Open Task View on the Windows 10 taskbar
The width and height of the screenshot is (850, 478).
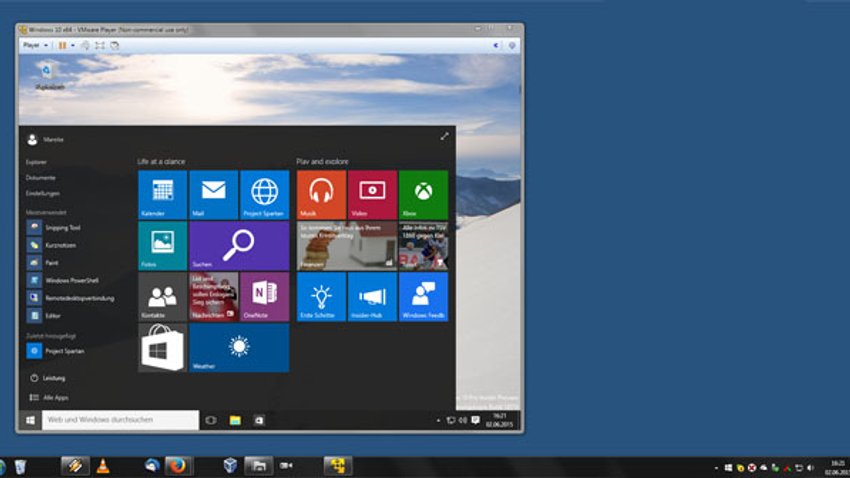coord(211,420)
